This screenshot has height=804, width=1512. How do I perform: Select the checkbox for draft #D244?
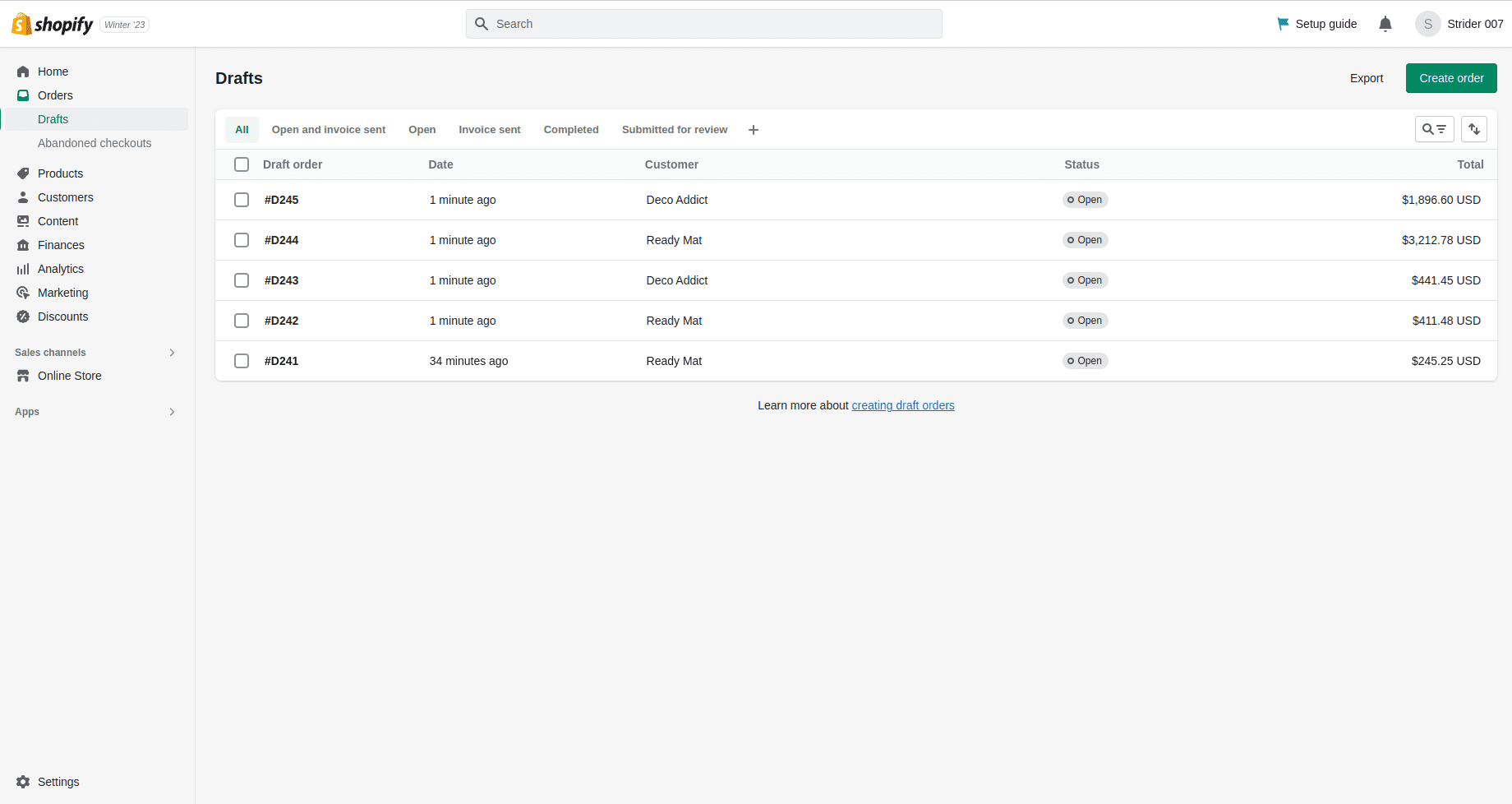242,240
